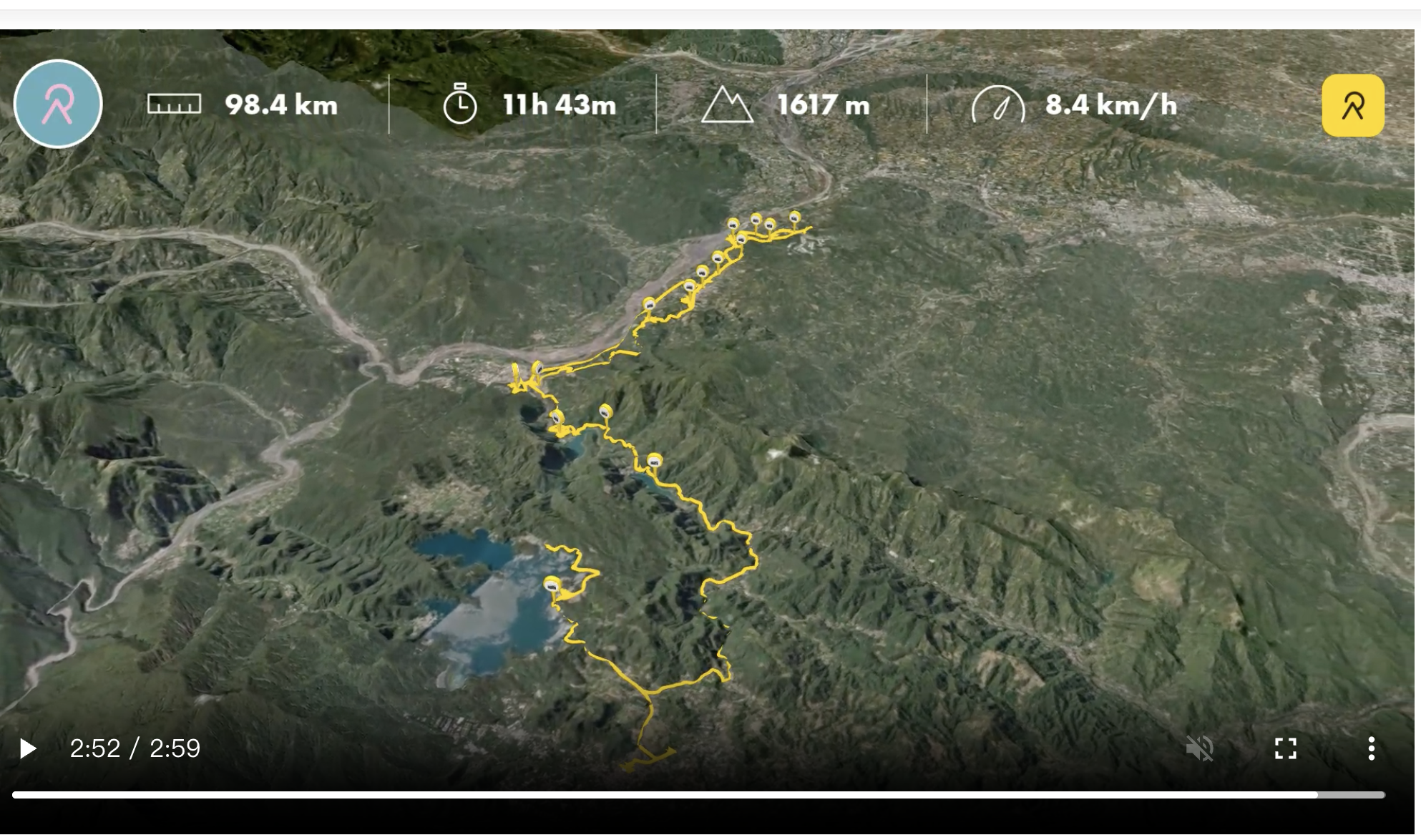This screenshot has width=1421, height=840.
Task: Click the stopwatch duration icon
Action: 460,104
